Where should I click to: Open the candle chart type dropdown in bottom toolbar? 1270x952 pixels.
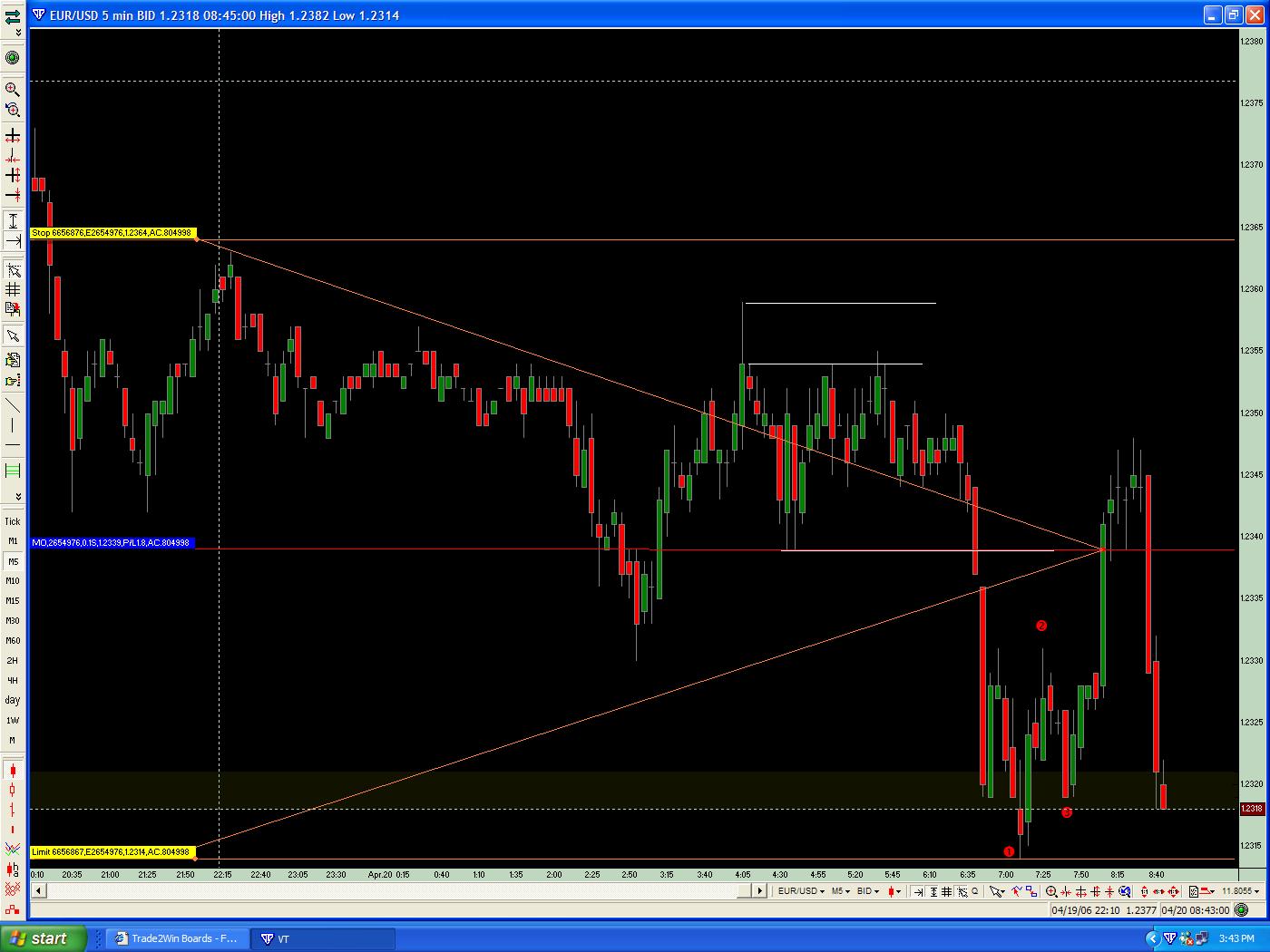click(894, 891)
